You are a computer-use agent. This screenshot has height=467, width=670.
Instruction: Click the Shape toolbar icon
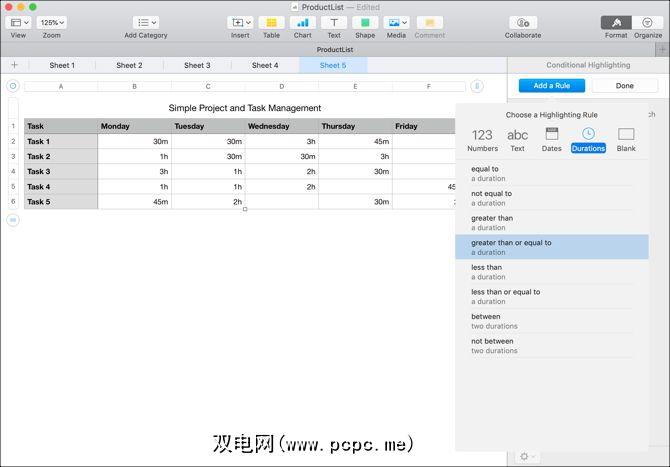click(x=365, y=22)
